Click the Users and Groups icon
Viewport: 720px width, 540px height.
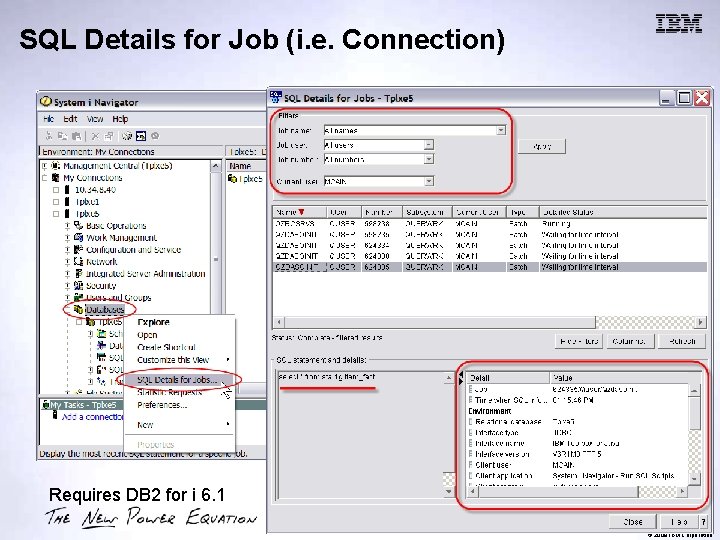[x=79, y=298]
